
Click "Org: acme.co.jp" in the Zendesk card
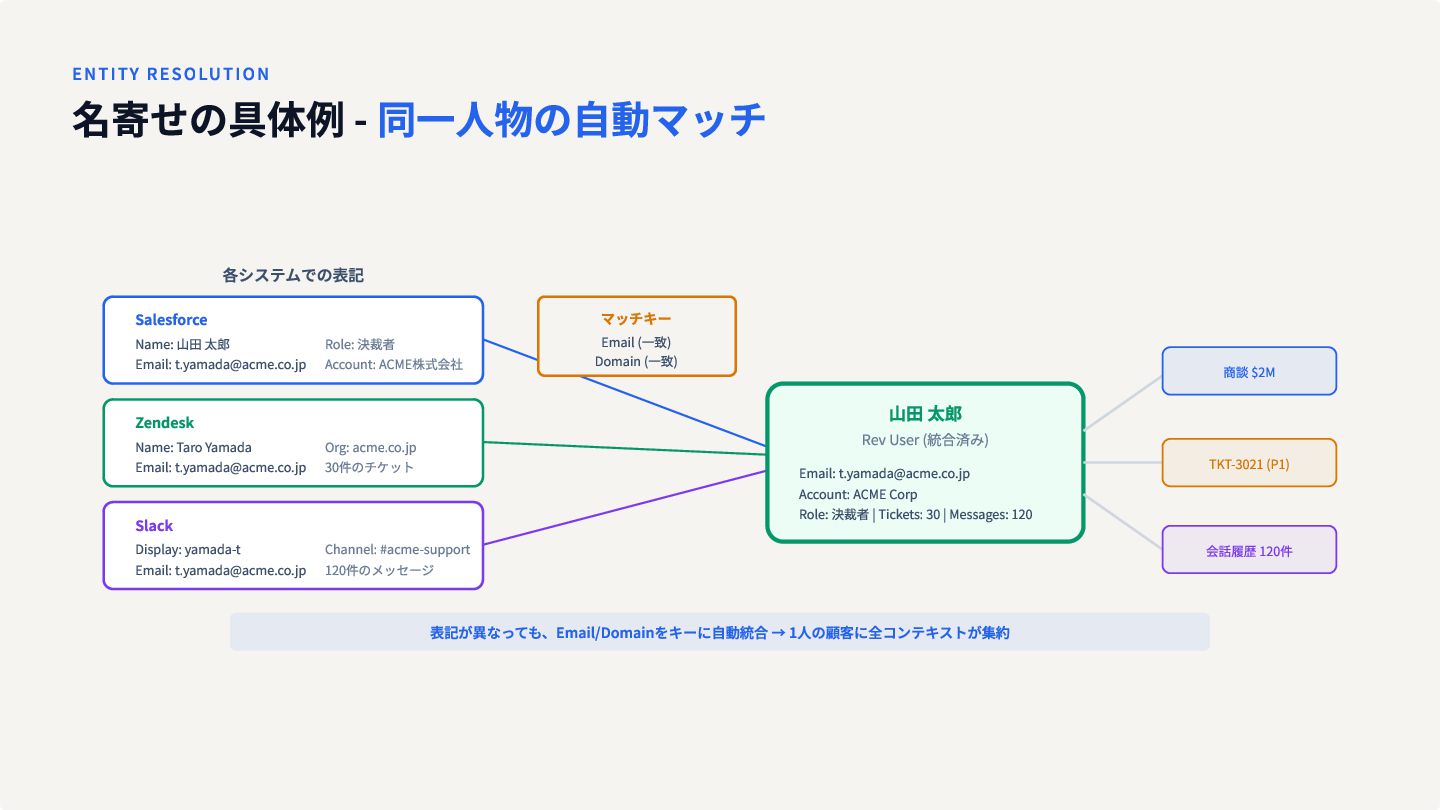pos(370,447)
